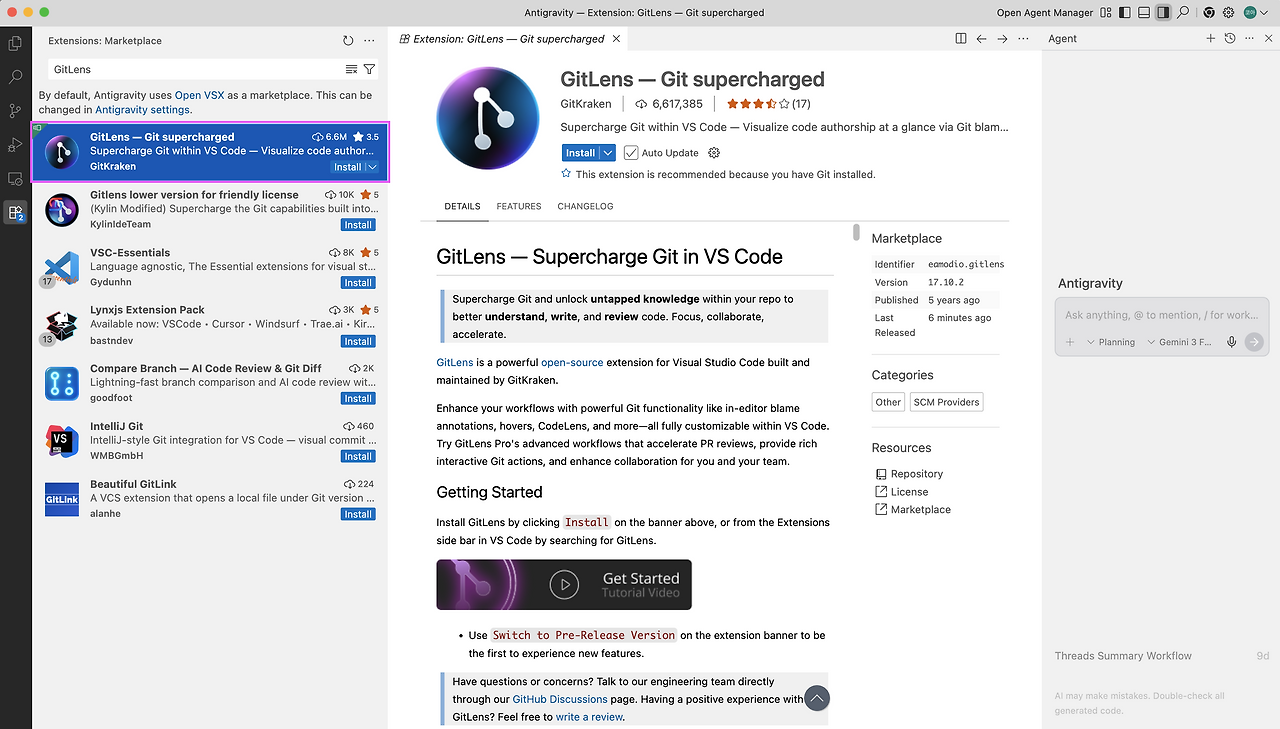
Task: Install the Lynxjs Extension Pack
Action: click(x=358, y=341)
